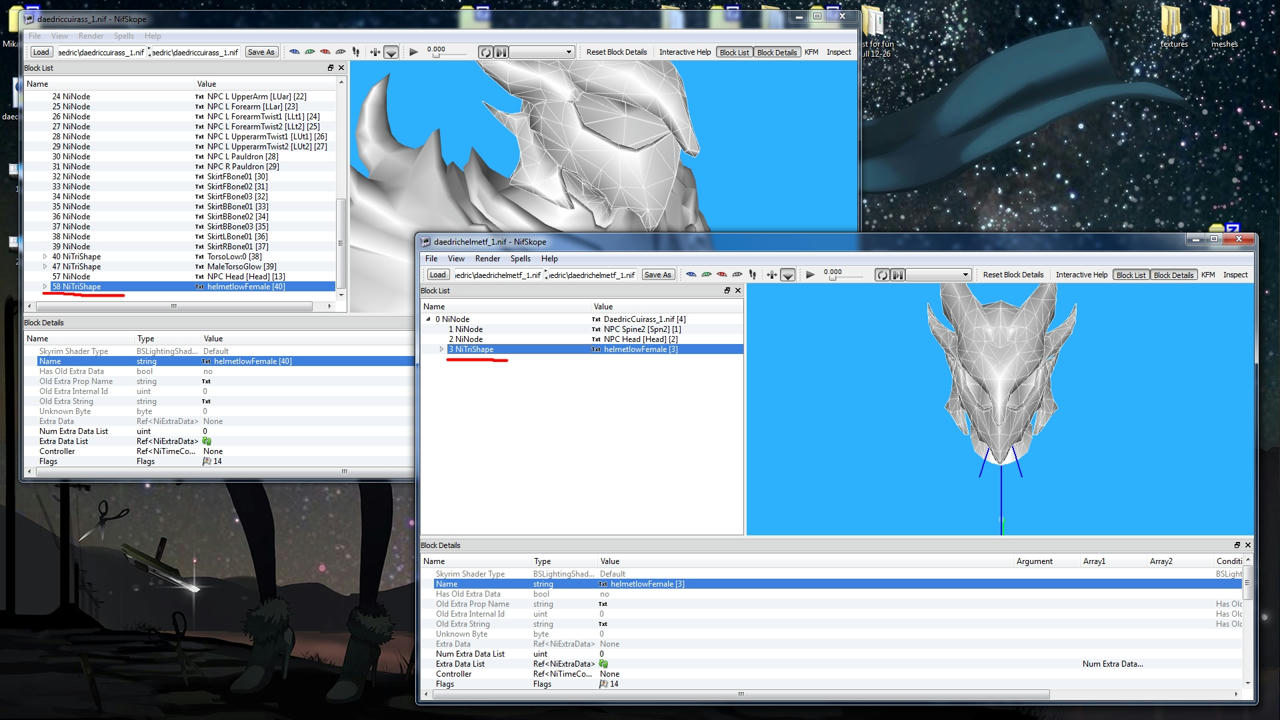1280x720 pixels.
Task: Click Save As in daedriccuirass window
Action: coord(261,52)
